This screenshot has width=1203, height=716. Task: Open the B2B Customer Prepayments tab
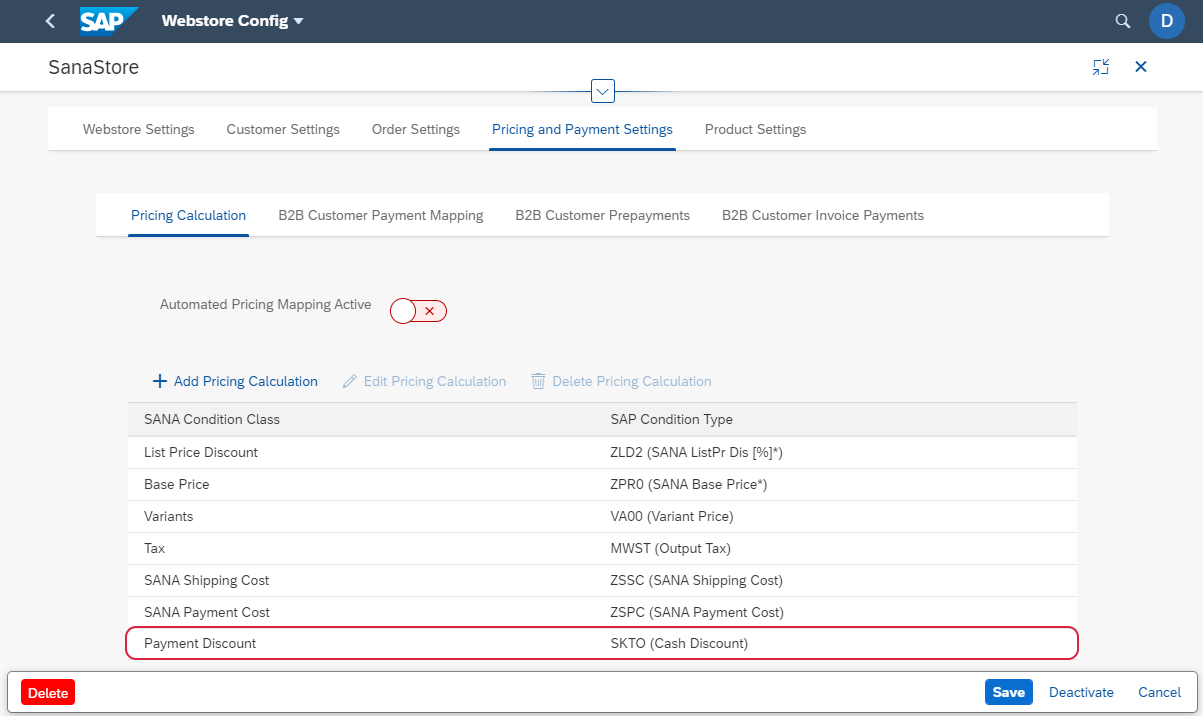click(603, 215)
